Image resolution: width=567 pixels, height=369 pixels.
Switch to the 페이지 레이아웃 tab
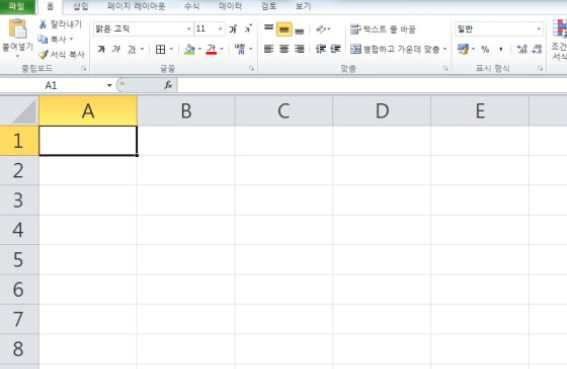(x=136, y=6)
